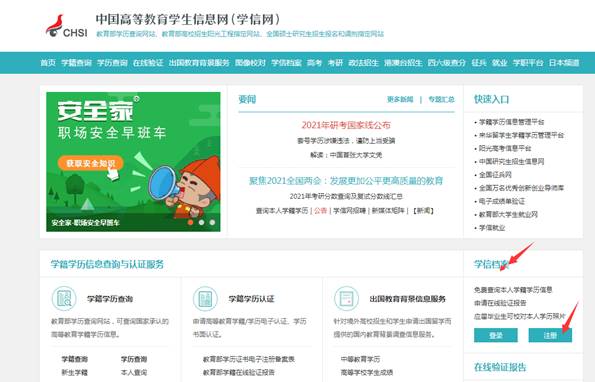595x382 pixels.
Task: Open 教育部学籍在线验证报告 link
Action: click(239, 373)
